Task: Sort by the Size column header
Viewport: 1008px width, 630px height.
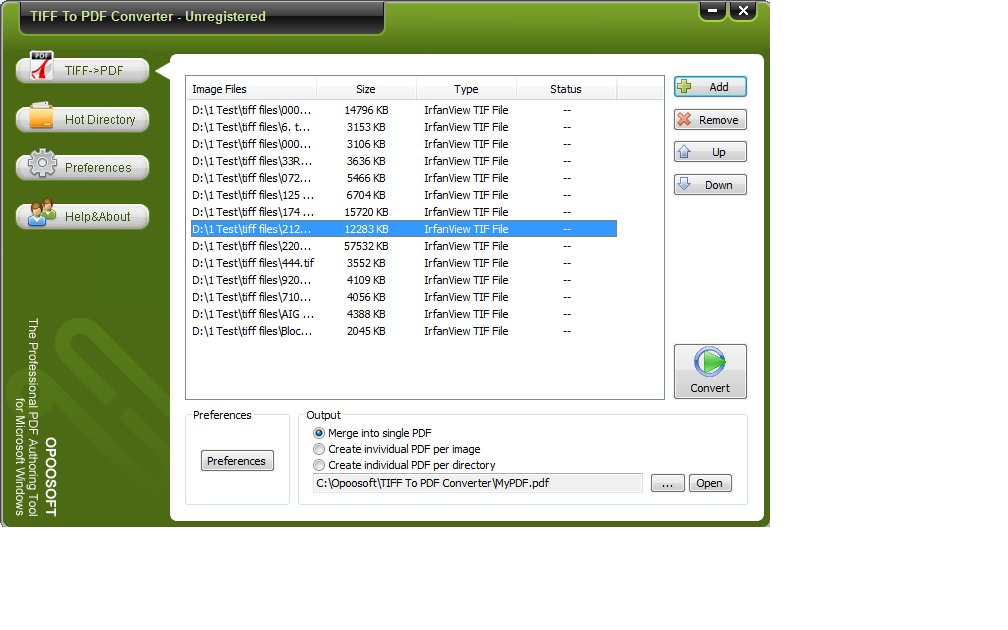Action: (366, 89)
